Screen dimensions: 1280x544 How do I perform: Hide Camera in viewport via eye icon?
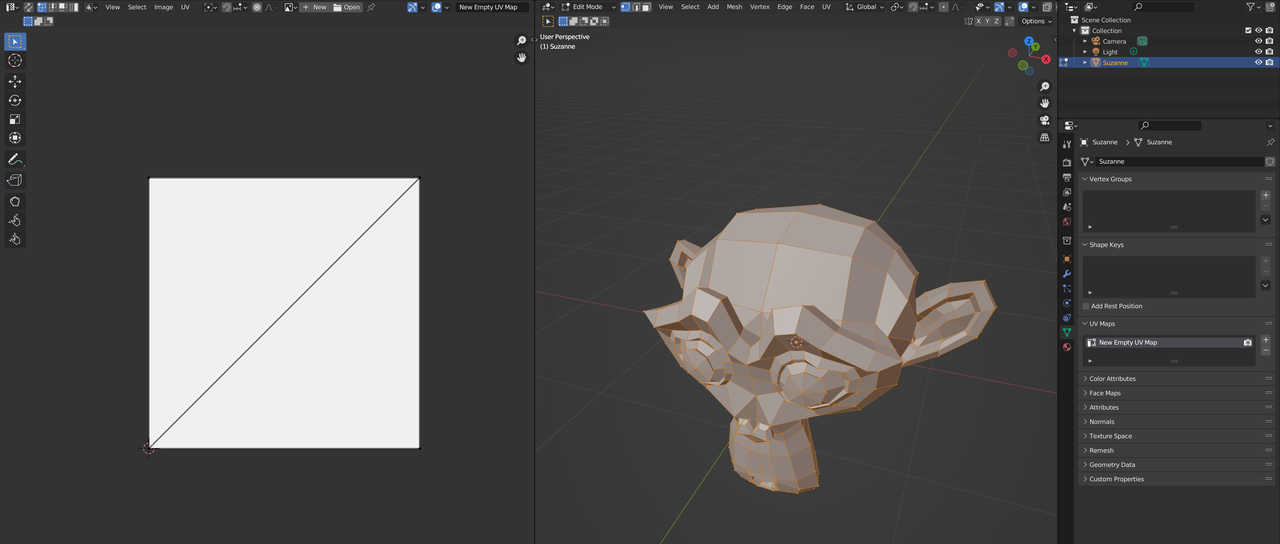coord(1258,41)
